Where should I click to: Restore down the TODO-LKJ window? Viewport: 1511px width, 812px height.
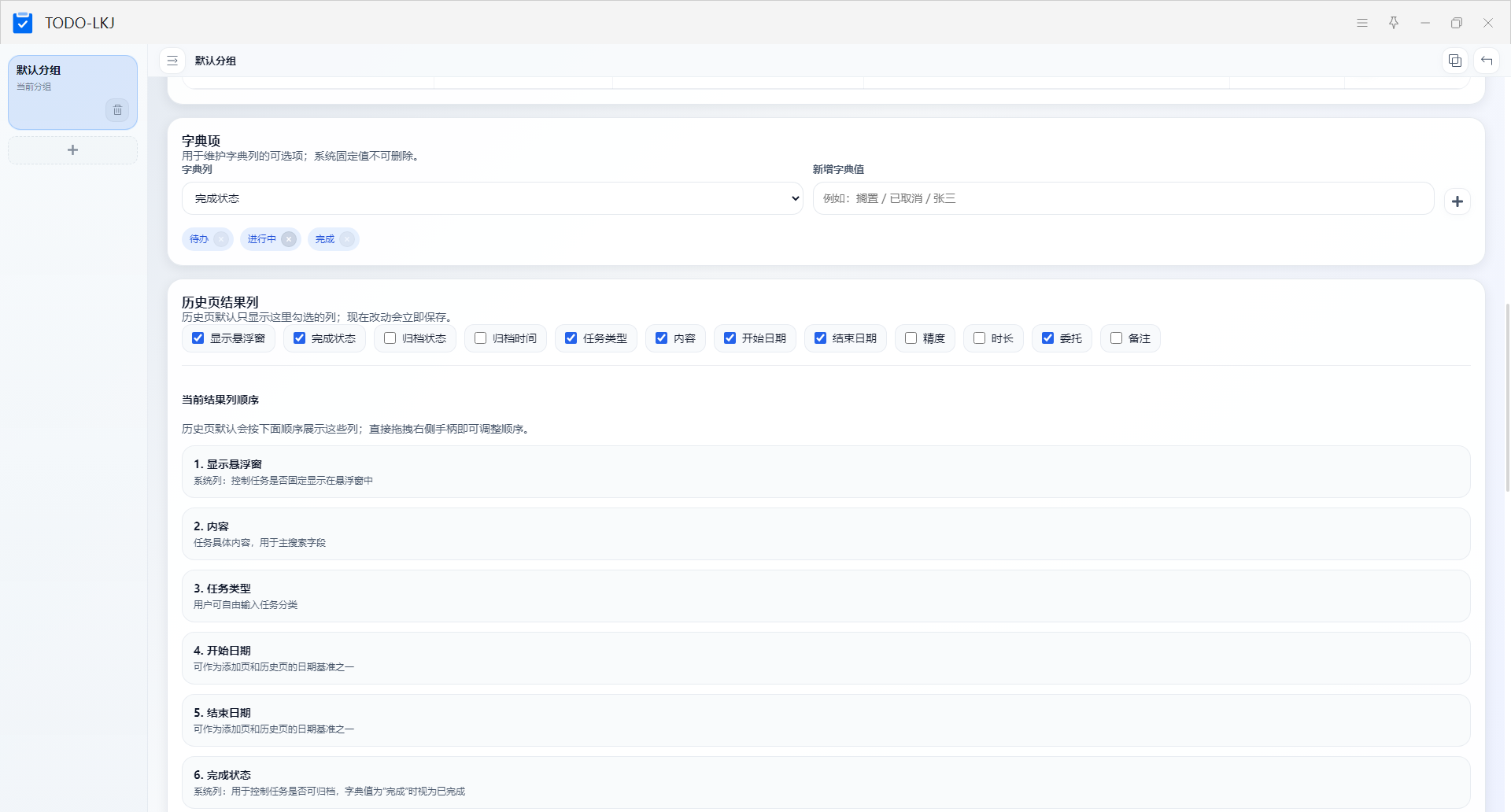(1457, 23)
